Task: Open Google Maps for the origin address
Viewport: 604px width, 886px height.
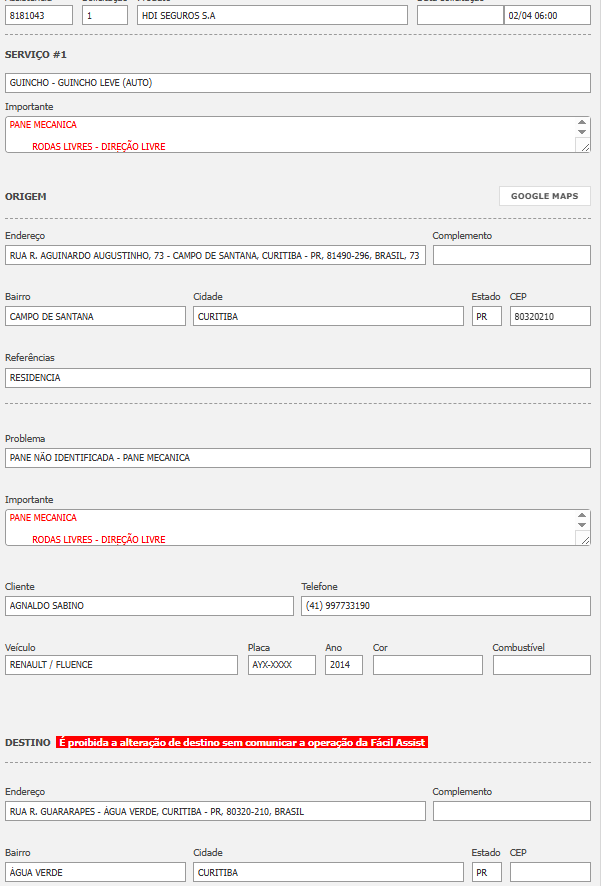Action: click(544, 196)
